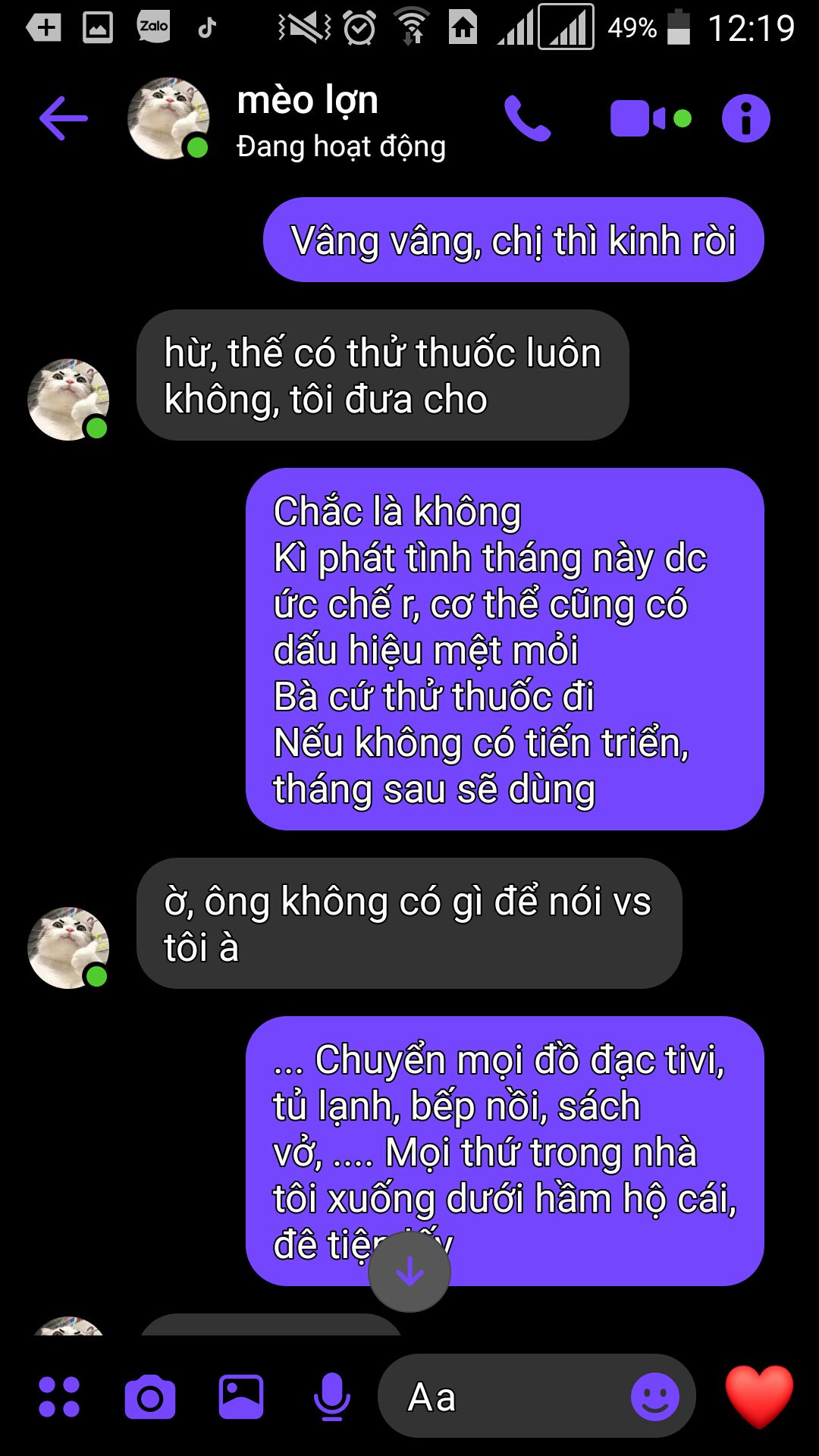The height and width of the screenshot is (1456, 819).
Task: Tap Zalo notification icon in status bar
Action: coord(154,27)
